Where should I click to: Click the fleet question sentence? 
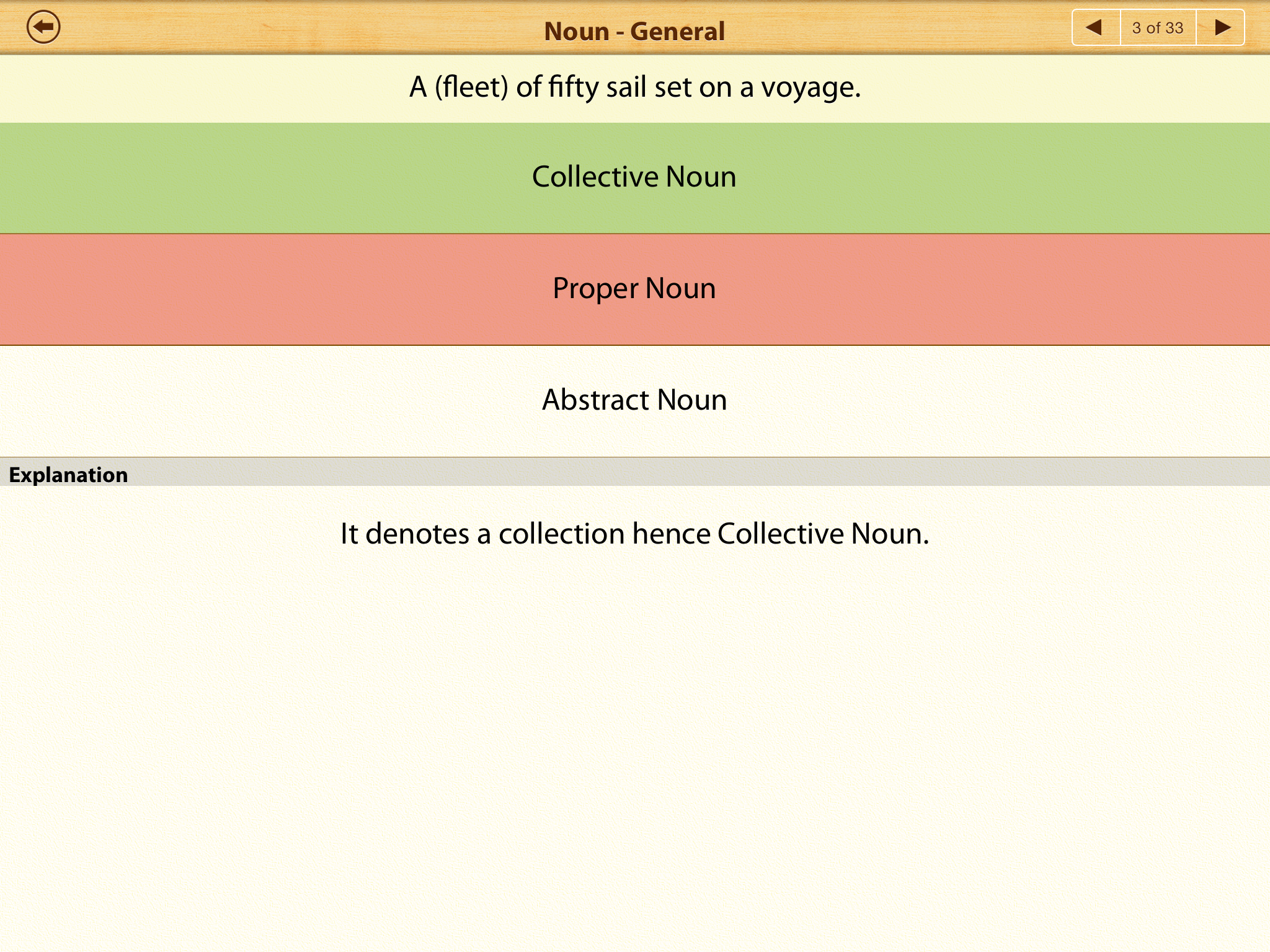pos(634,87)
